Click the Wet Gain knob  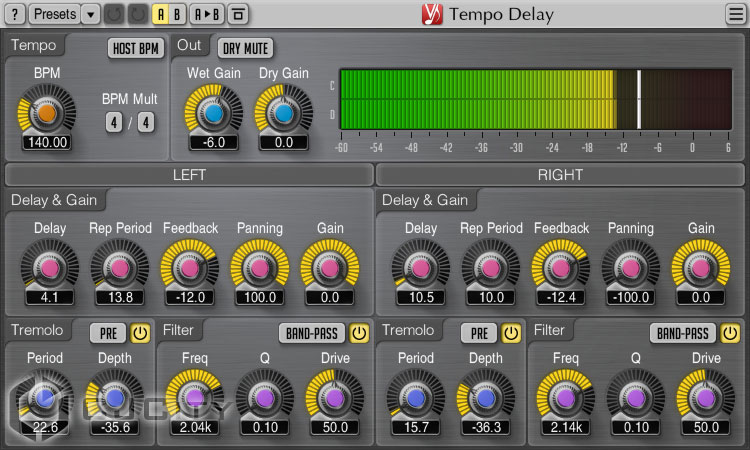pos(213,113)
